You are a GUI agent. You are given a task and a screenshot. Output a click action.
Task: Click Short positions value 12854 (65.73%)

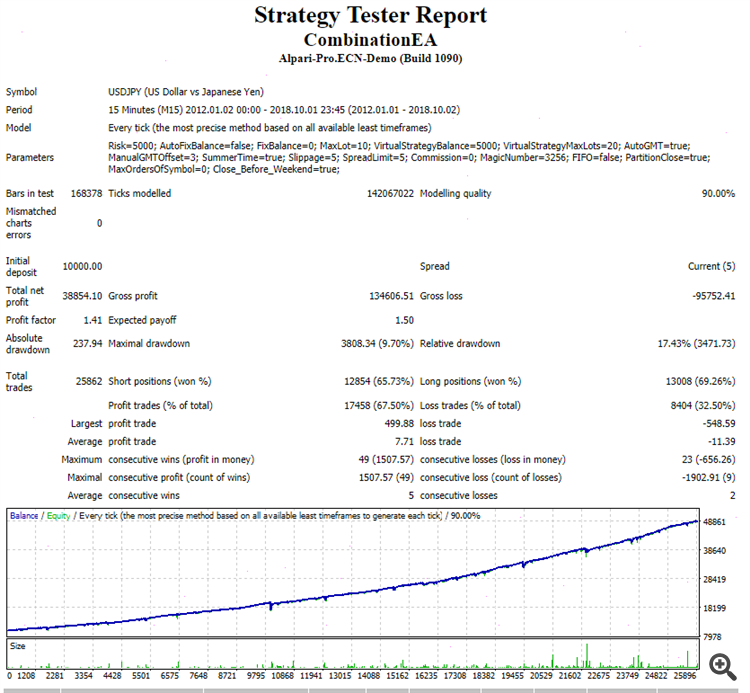379,381
